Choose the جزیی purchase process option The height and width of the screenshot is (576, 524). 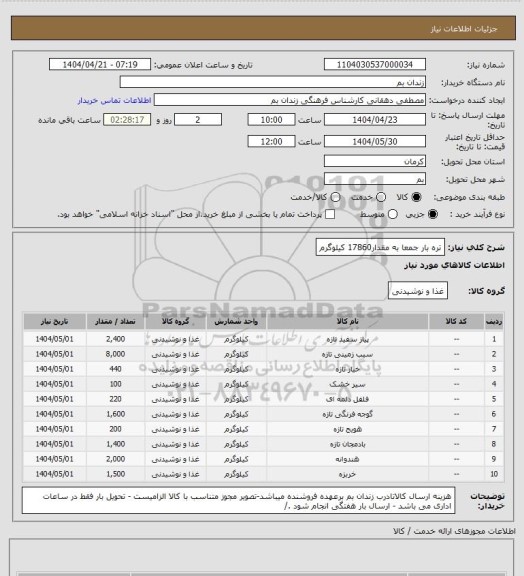pyautogui.click(x=433, y=214)
